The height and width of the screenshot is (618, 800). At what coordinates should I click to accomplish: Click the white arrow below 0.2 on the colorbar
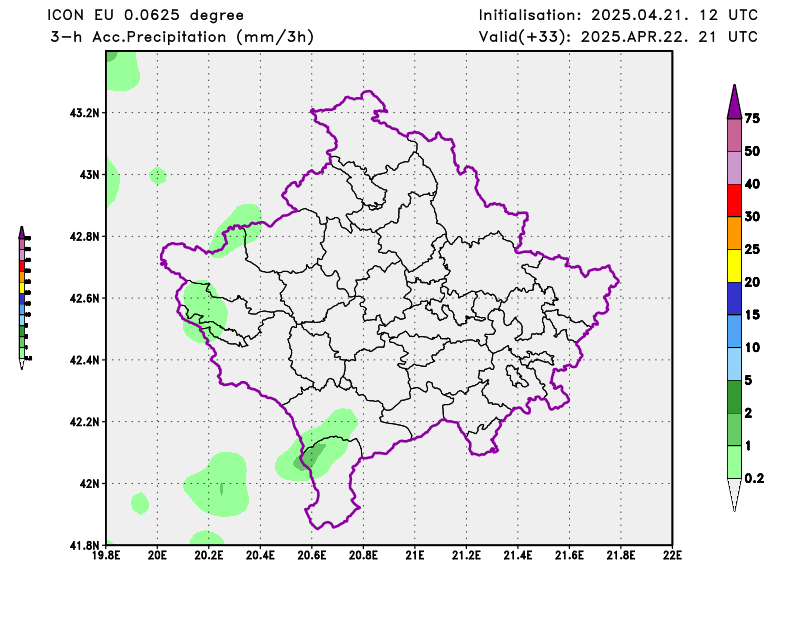click(734, 495)
